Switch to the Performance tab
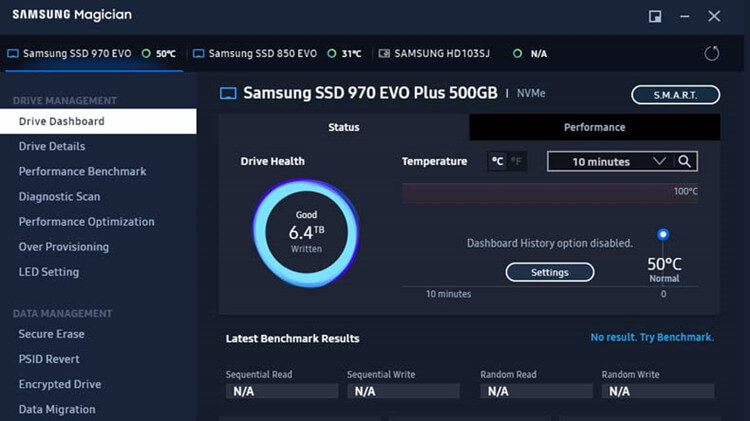 click(x=595, y=127)
